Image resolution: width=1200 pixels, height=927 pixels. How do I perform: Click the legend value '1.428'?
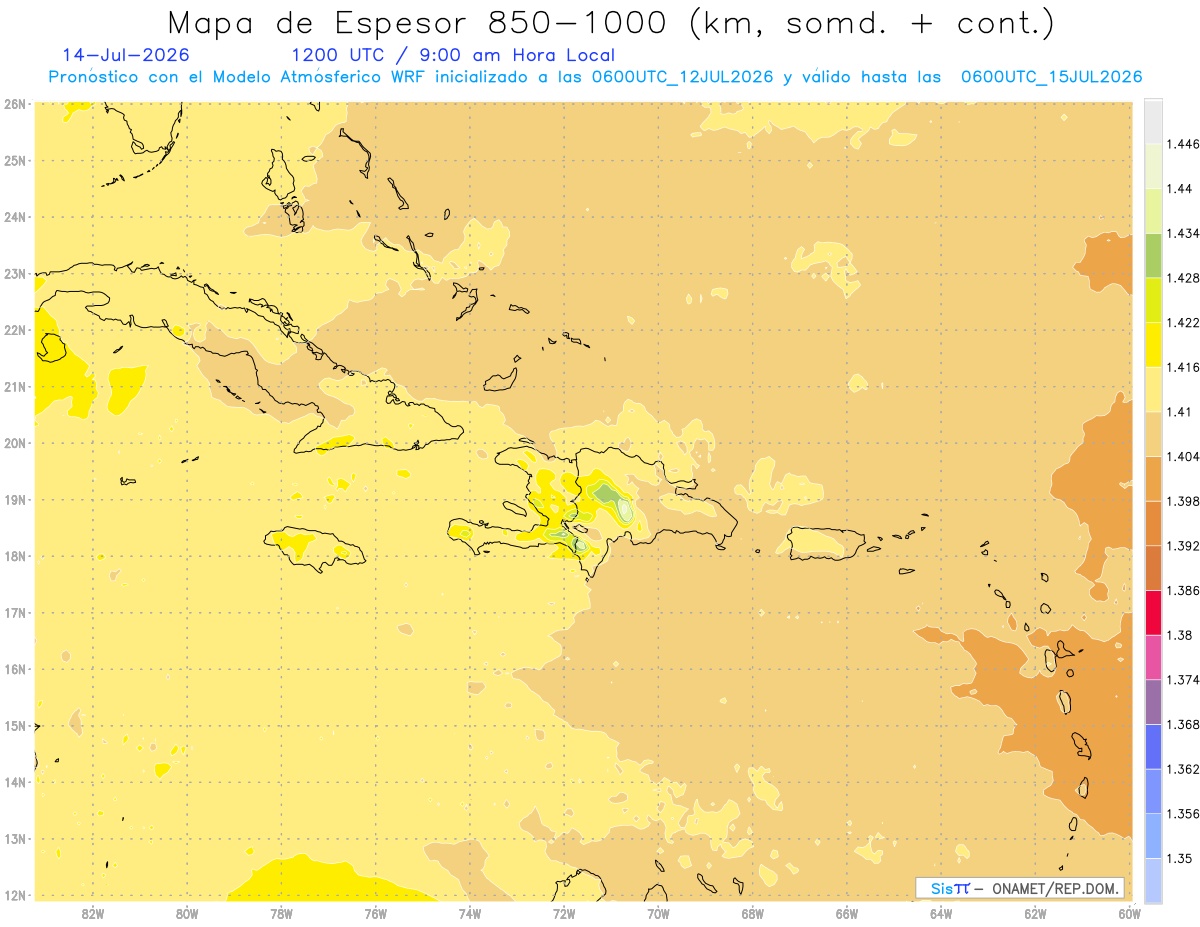pos(1182,278)
